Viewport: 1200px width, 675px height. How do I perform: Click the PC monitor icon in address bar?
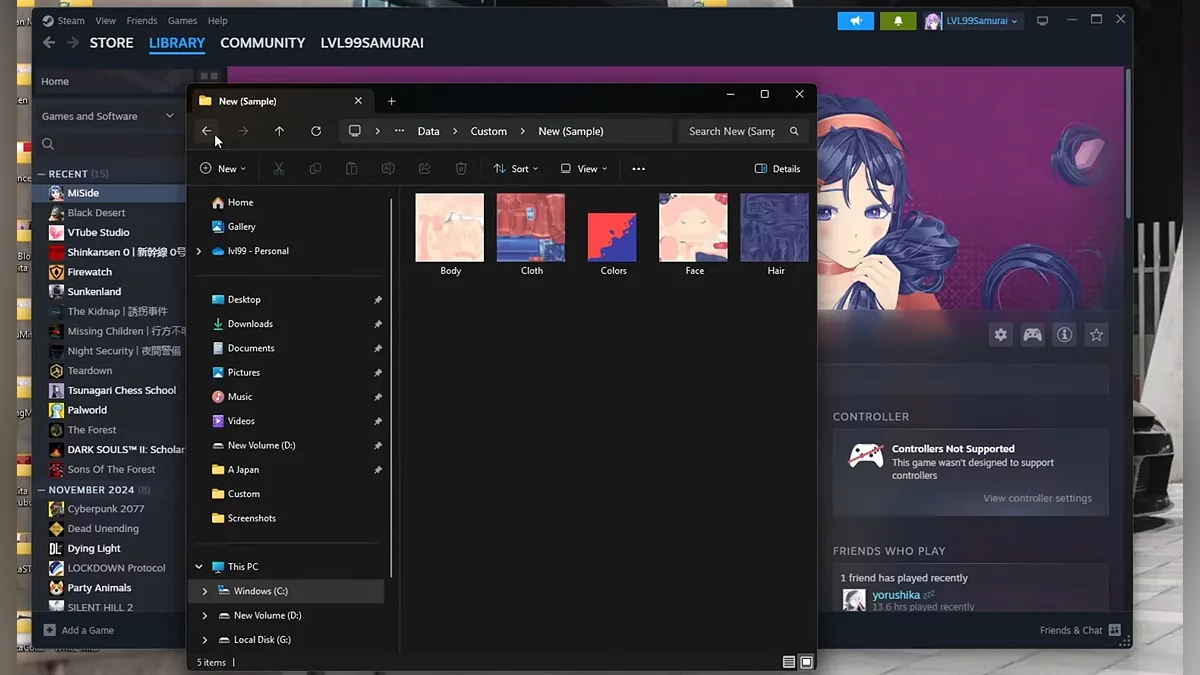tap(354, 131)
